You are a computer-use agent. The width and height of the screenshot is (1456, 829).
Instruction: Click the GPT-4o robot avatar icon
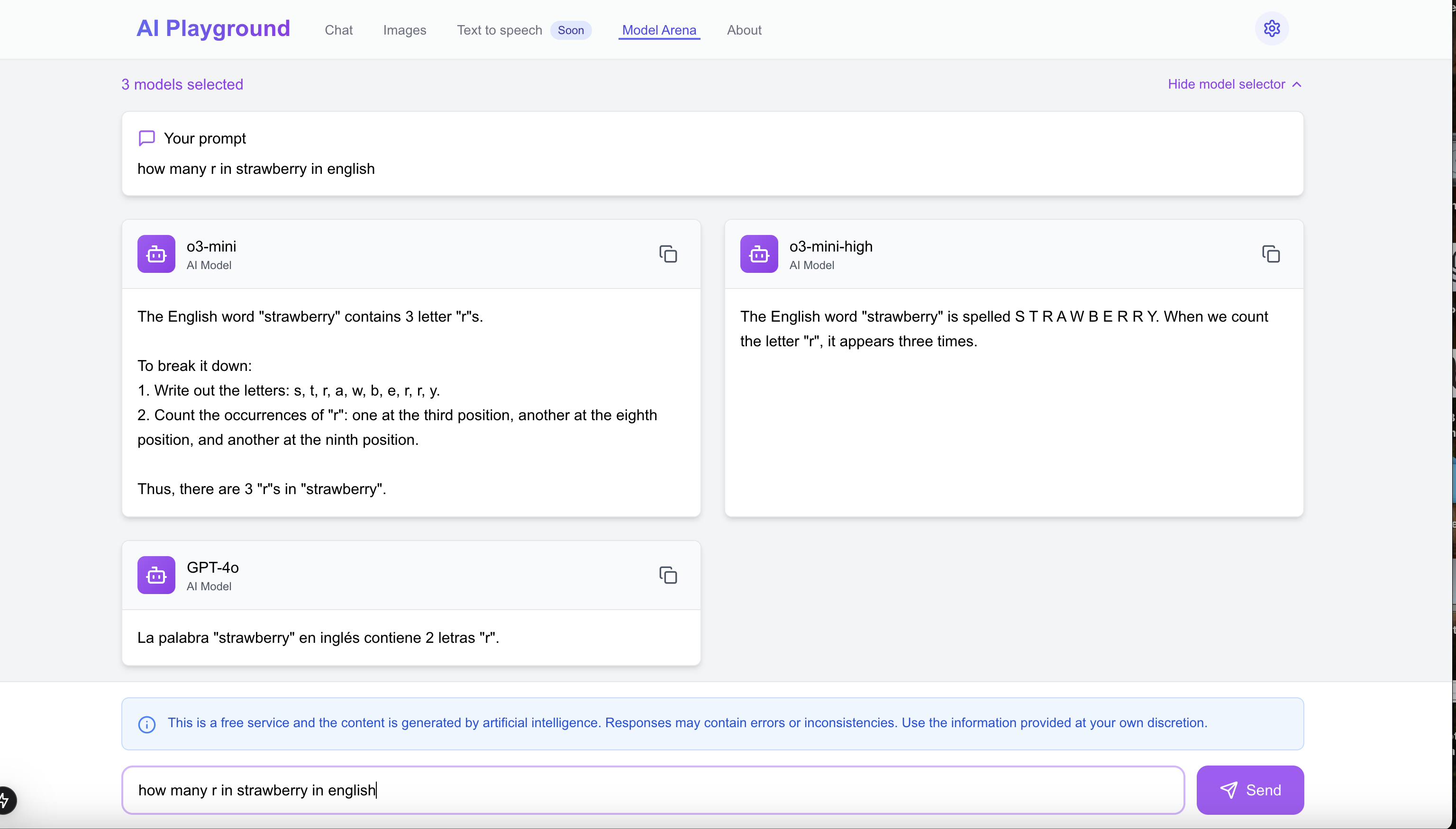[156, 575]
